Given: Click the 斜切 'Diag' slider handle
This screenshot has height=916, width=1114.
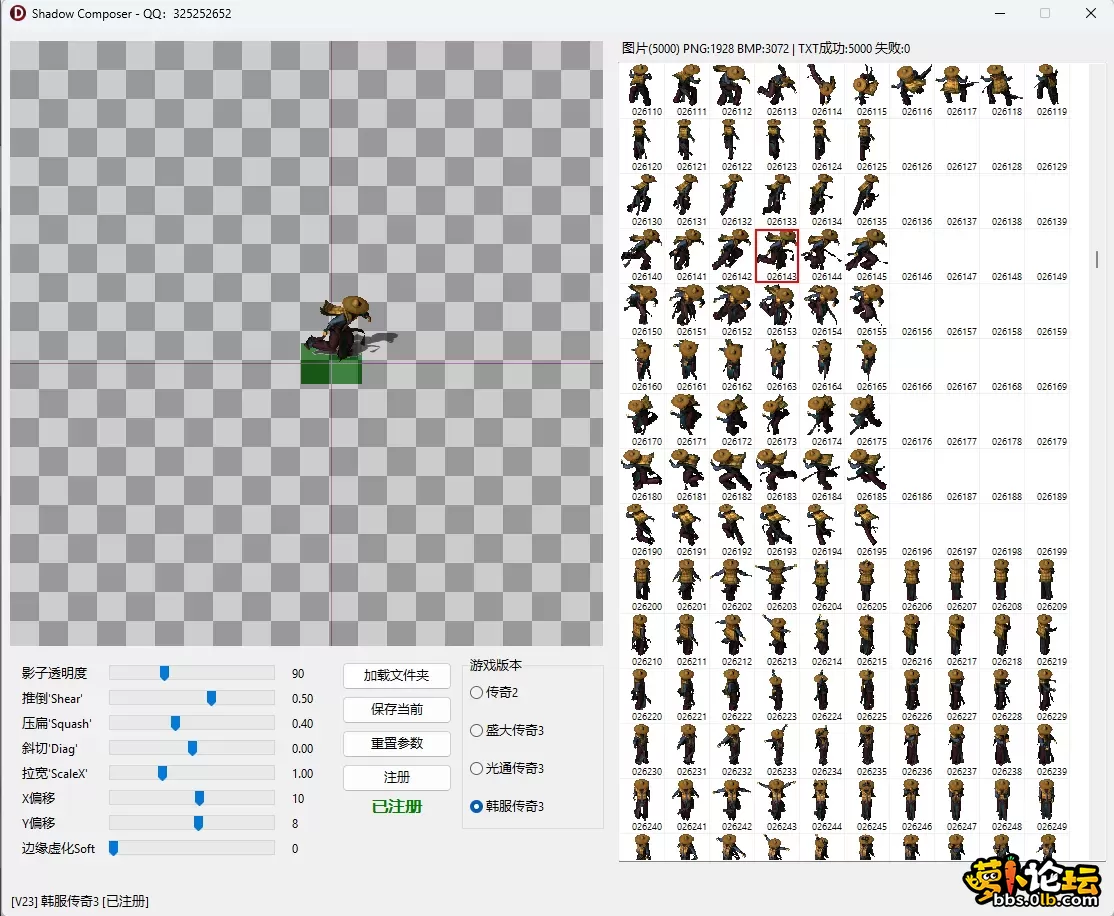Looking at the screenshot, I should (x=192, y=748).
